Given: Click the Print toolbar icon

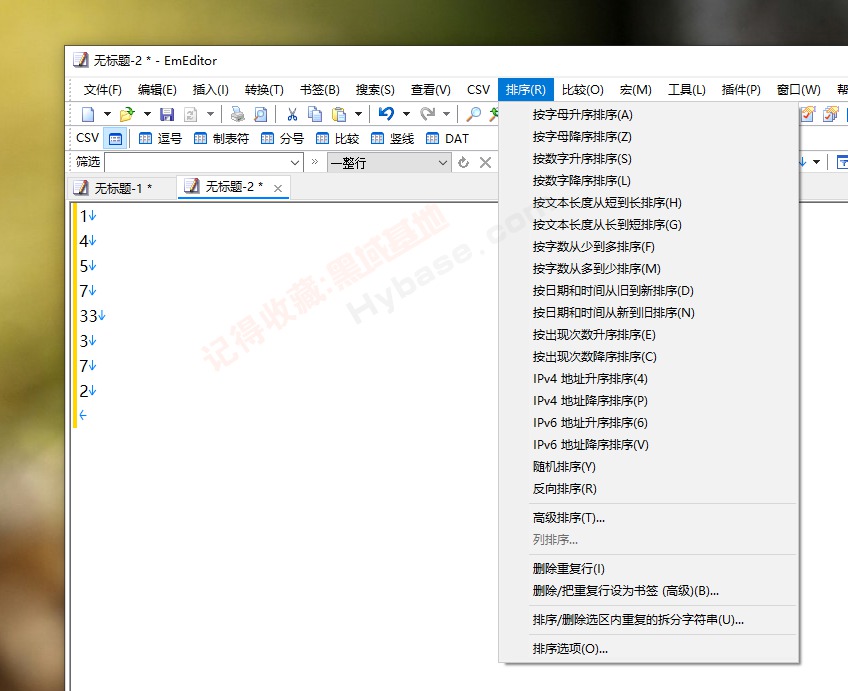Looking at the screenshot, I should click(237, 114).
